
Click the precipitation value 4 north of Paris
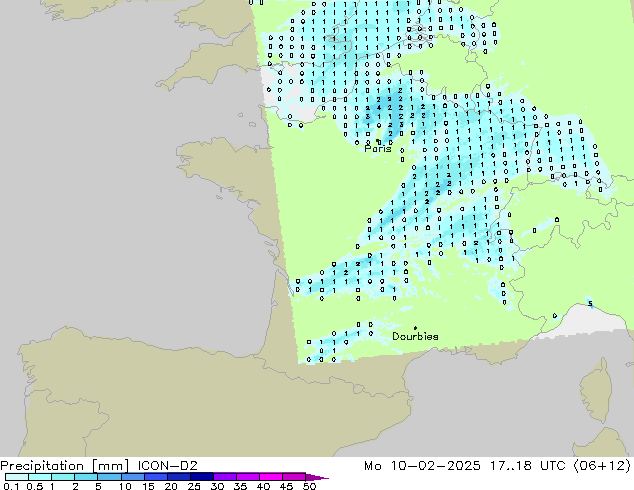tap(379, 108)
